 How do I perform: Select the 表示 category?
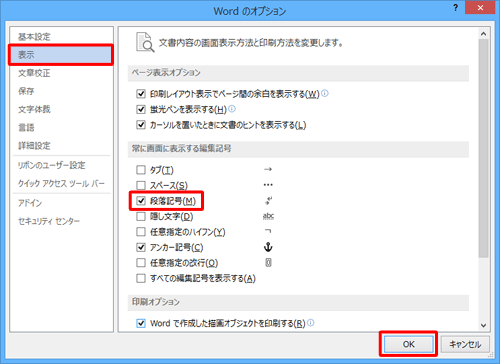[61, 55]
